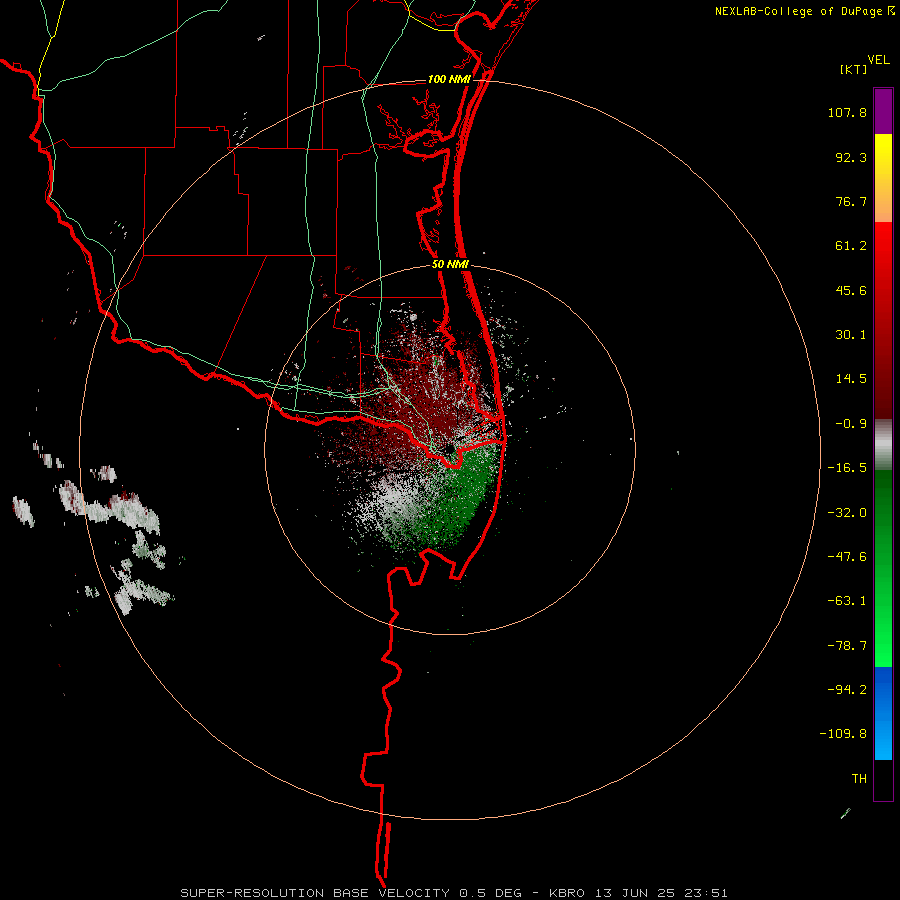Click the [KT] units label
900x900 pixels.
coord(853,69)
